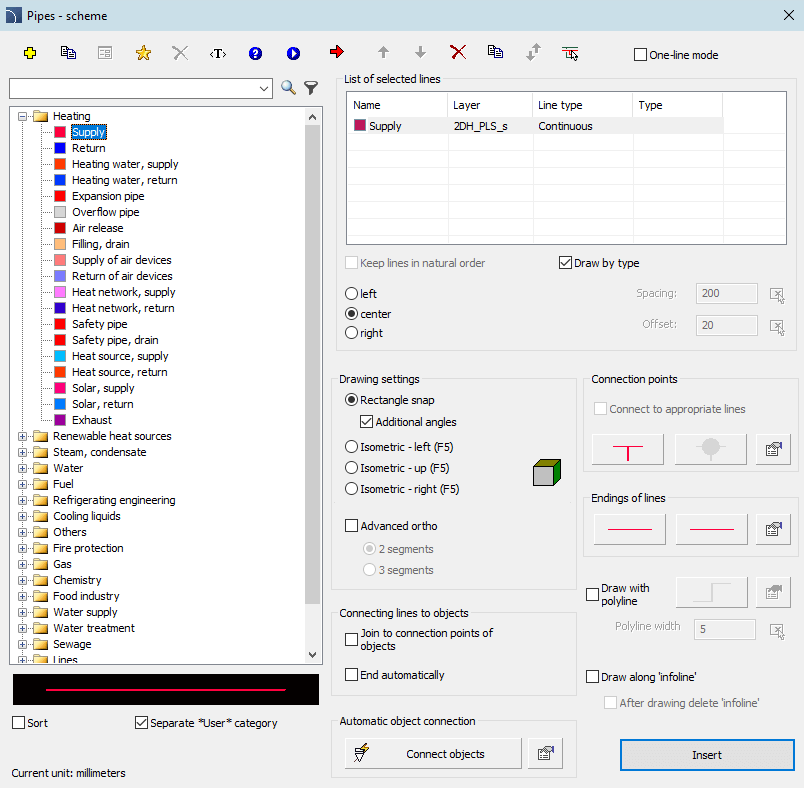Click the yellow plus add icon

30,53
